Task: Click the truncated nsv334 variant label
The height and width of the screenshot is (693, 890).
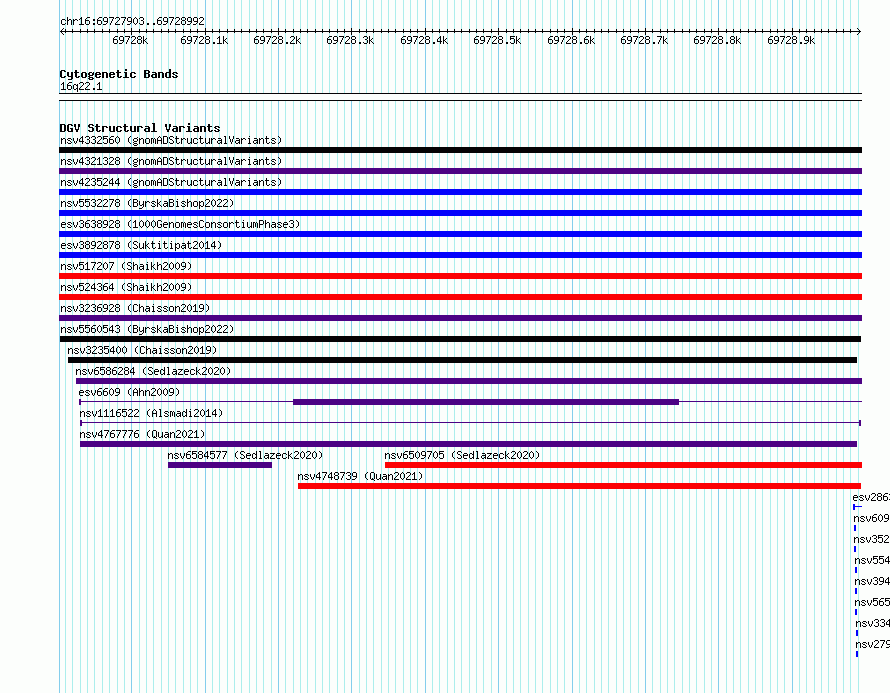Action: pos(872,623)
